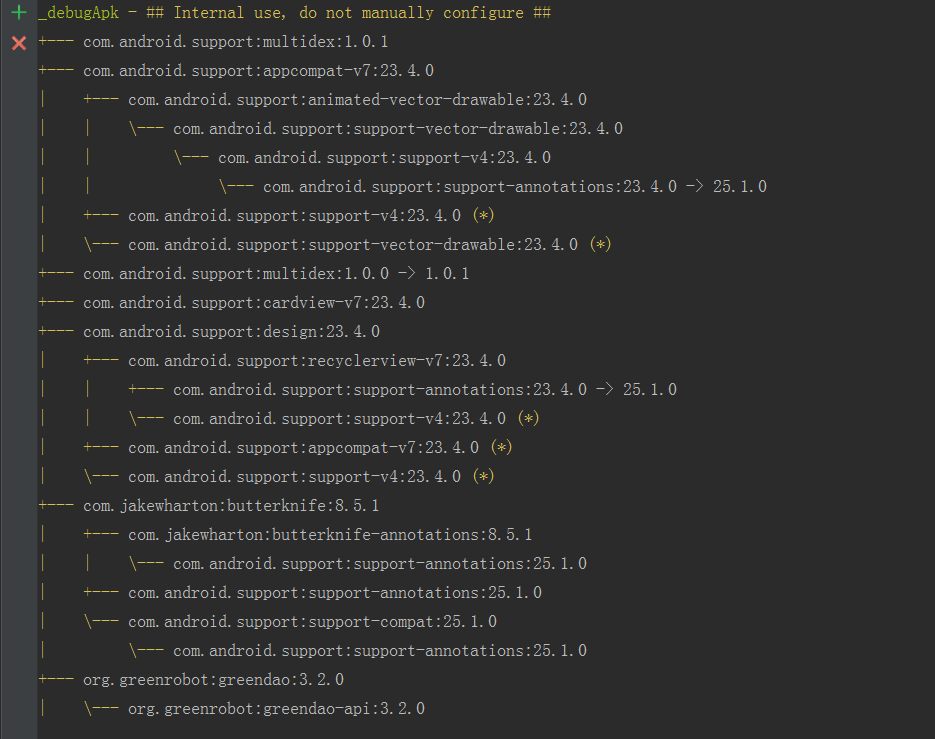The width and height of the screenshot is (935, 739).
Task: Click the red X icon
Action: click(18, 43)
